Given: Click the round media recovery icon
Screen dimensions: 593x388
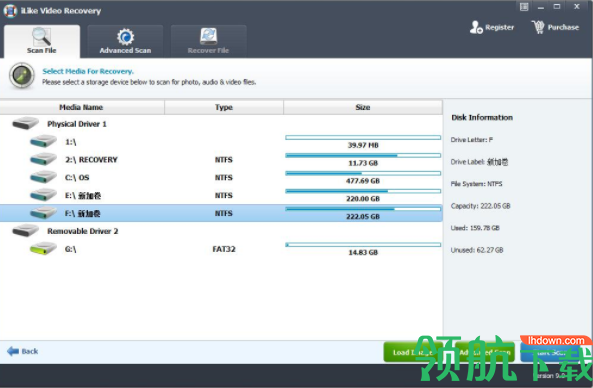Looking at the screenshot, I should point(22,76).
